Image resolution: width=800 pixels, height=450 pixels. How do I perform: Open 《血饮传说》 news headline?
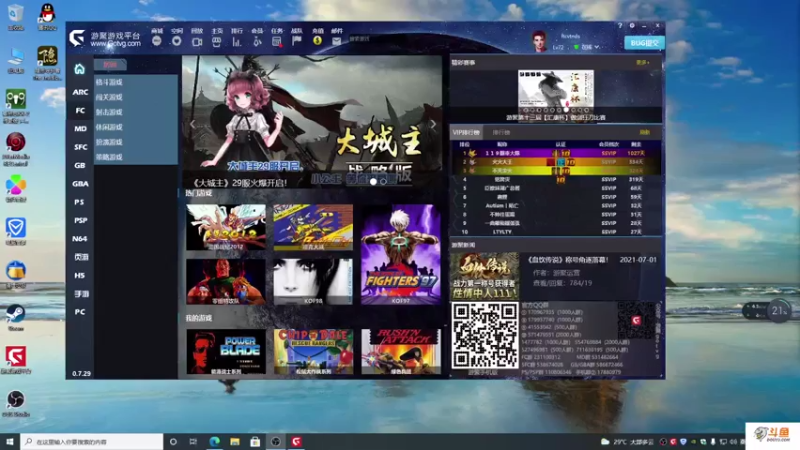[x=568, y=260]
